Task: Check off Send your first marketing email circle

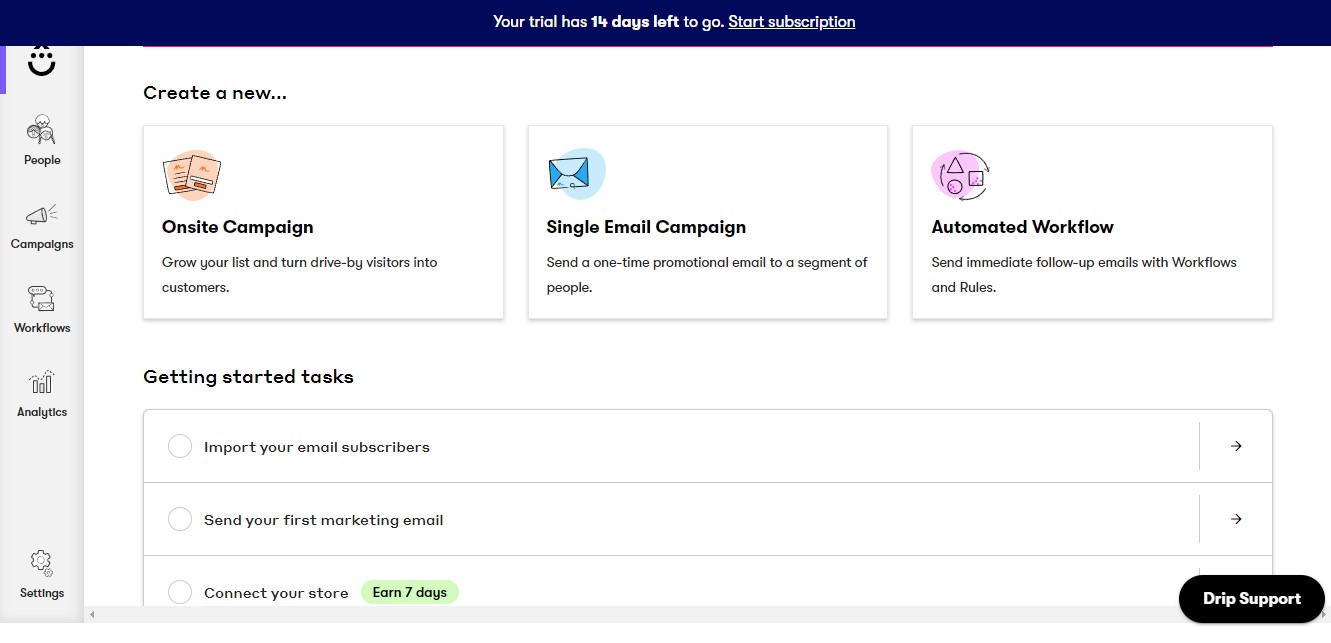Action: pos(180,519)
